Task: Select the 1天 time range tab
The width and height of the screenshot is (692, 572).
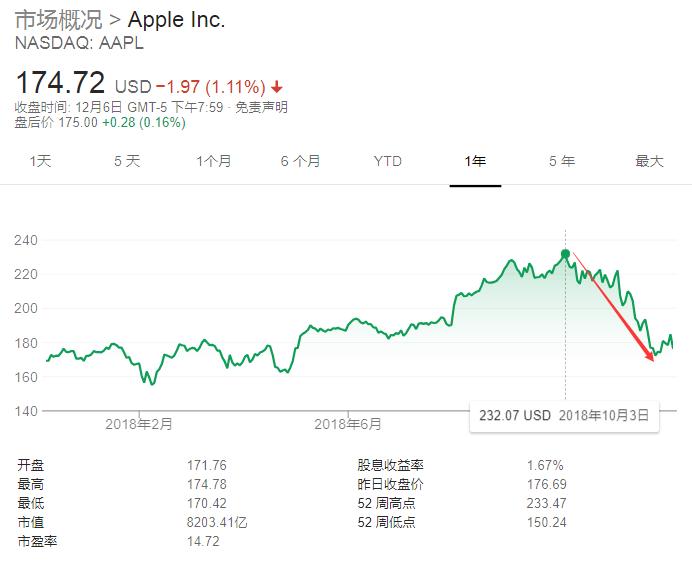Action: [40, 161]
